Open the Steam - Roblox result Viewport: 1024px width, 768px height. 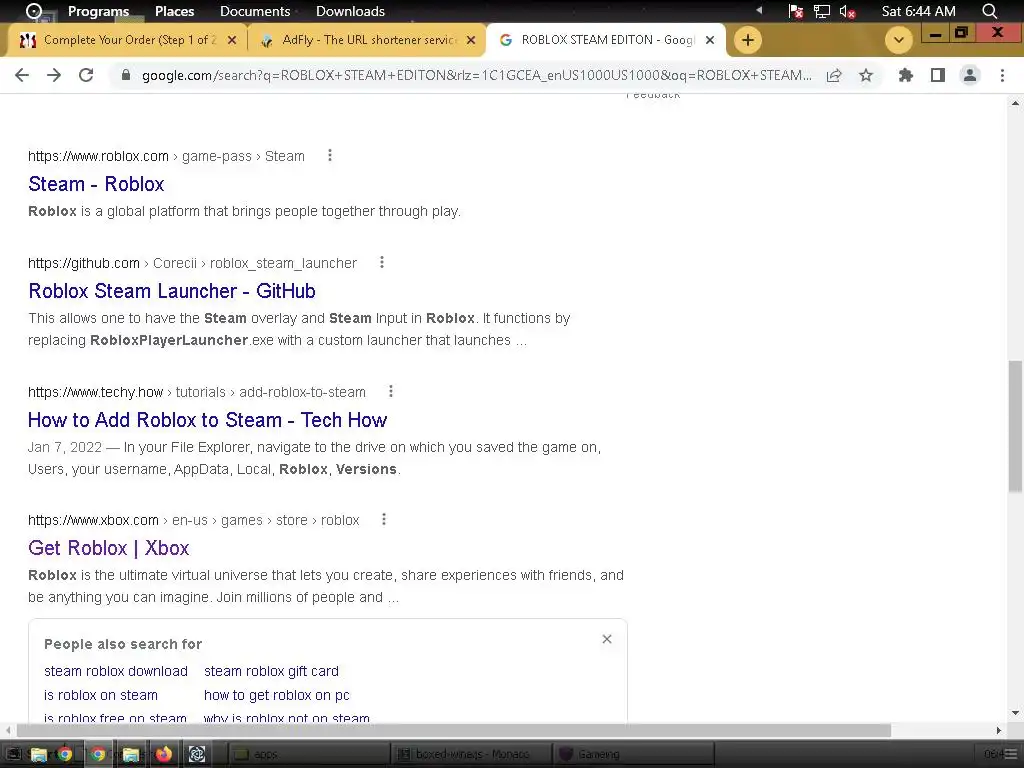(x=96, y=184)
